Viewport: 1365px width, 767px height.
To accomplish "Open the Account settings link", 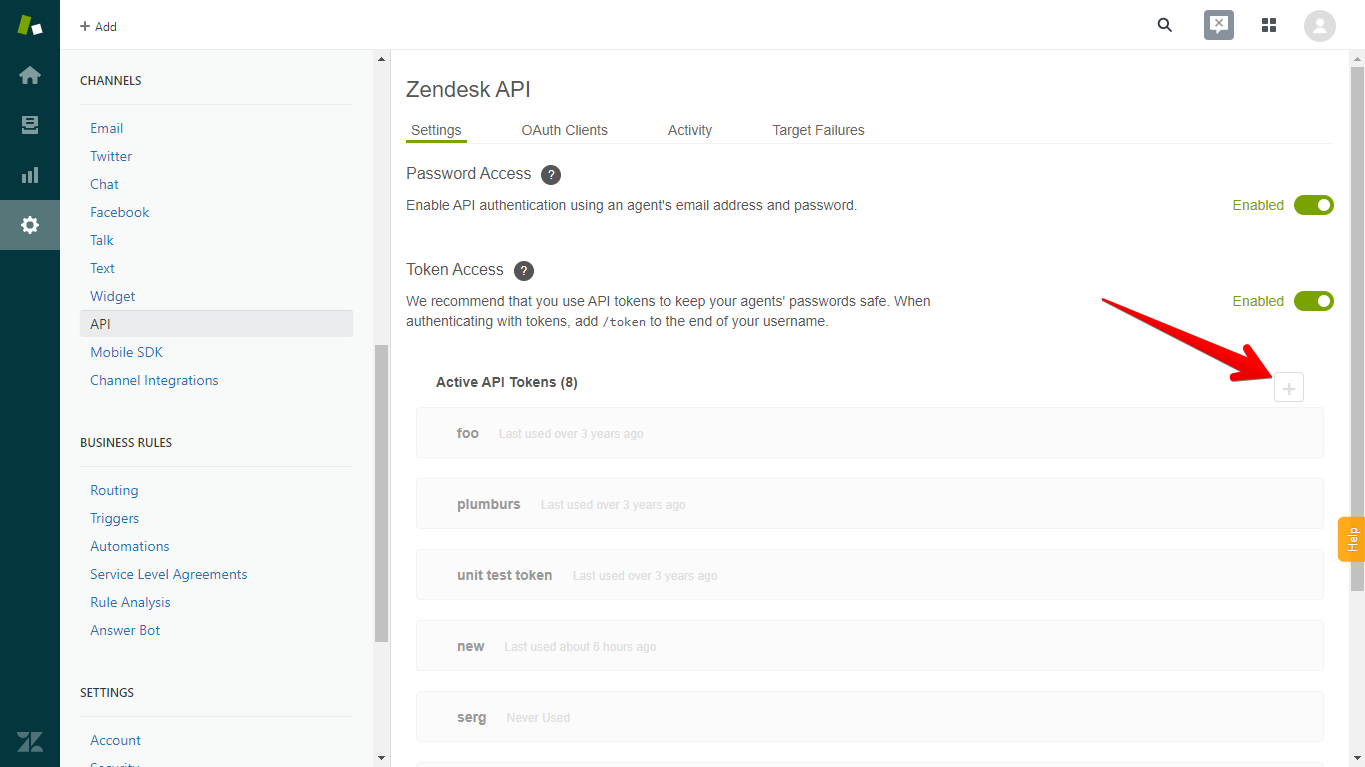I will [x=115, y=740].
